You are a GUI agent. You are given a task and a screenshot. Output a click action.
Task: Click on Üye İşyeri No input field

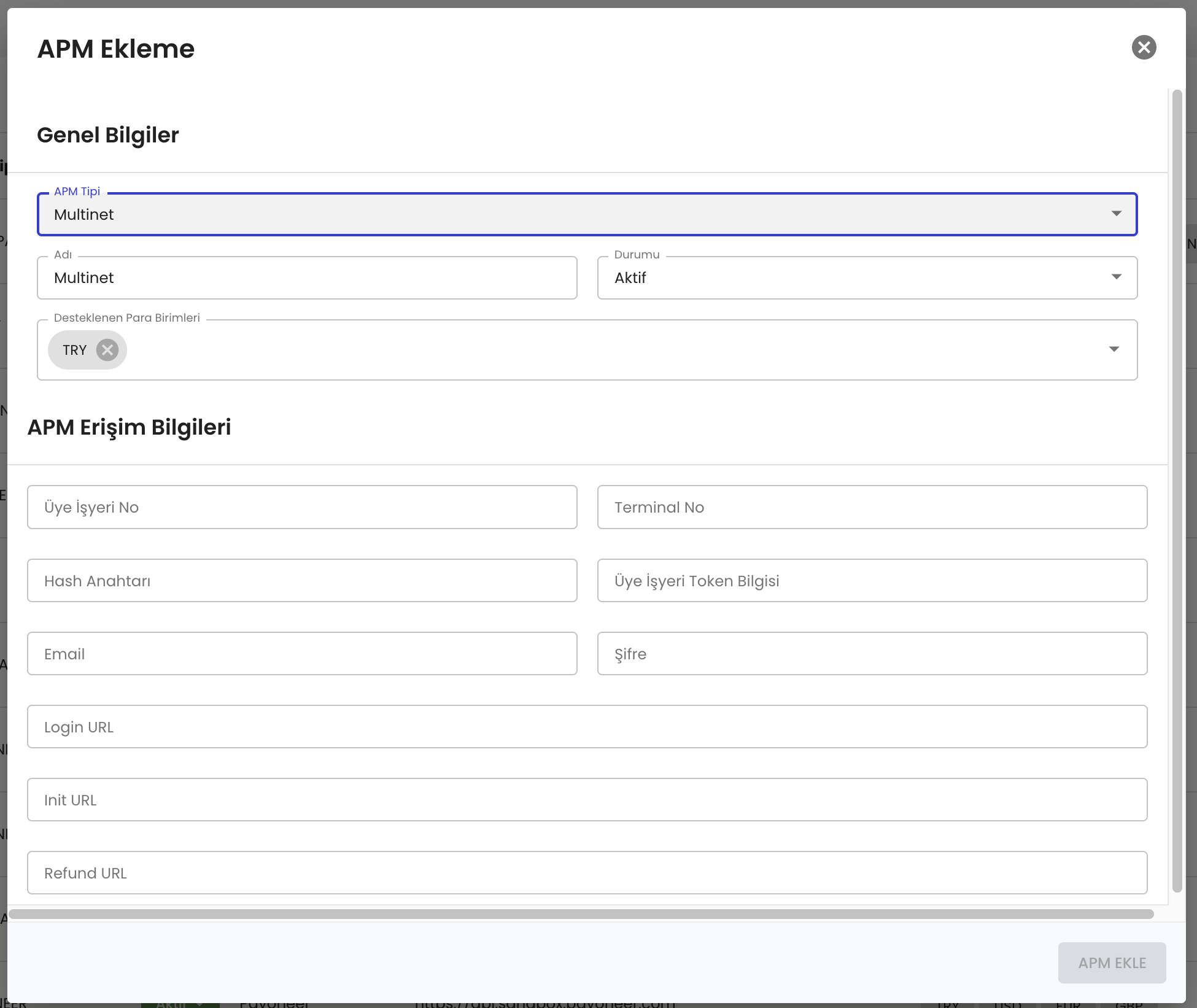click(x=302, y=507)
